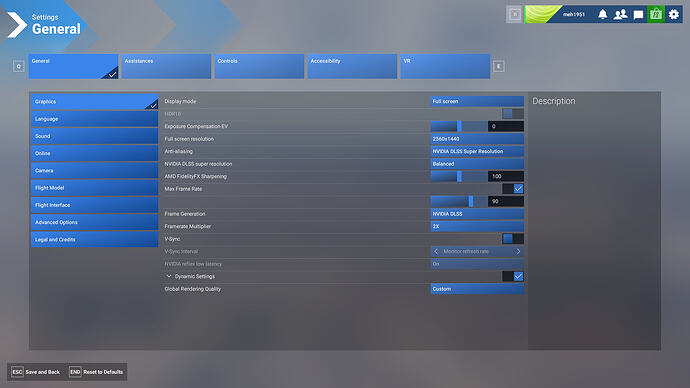Open the Display mode Full screen dropdown
The height and width of the screenshot is (388, 690).
pyautogui.click(x=477, y=101)
